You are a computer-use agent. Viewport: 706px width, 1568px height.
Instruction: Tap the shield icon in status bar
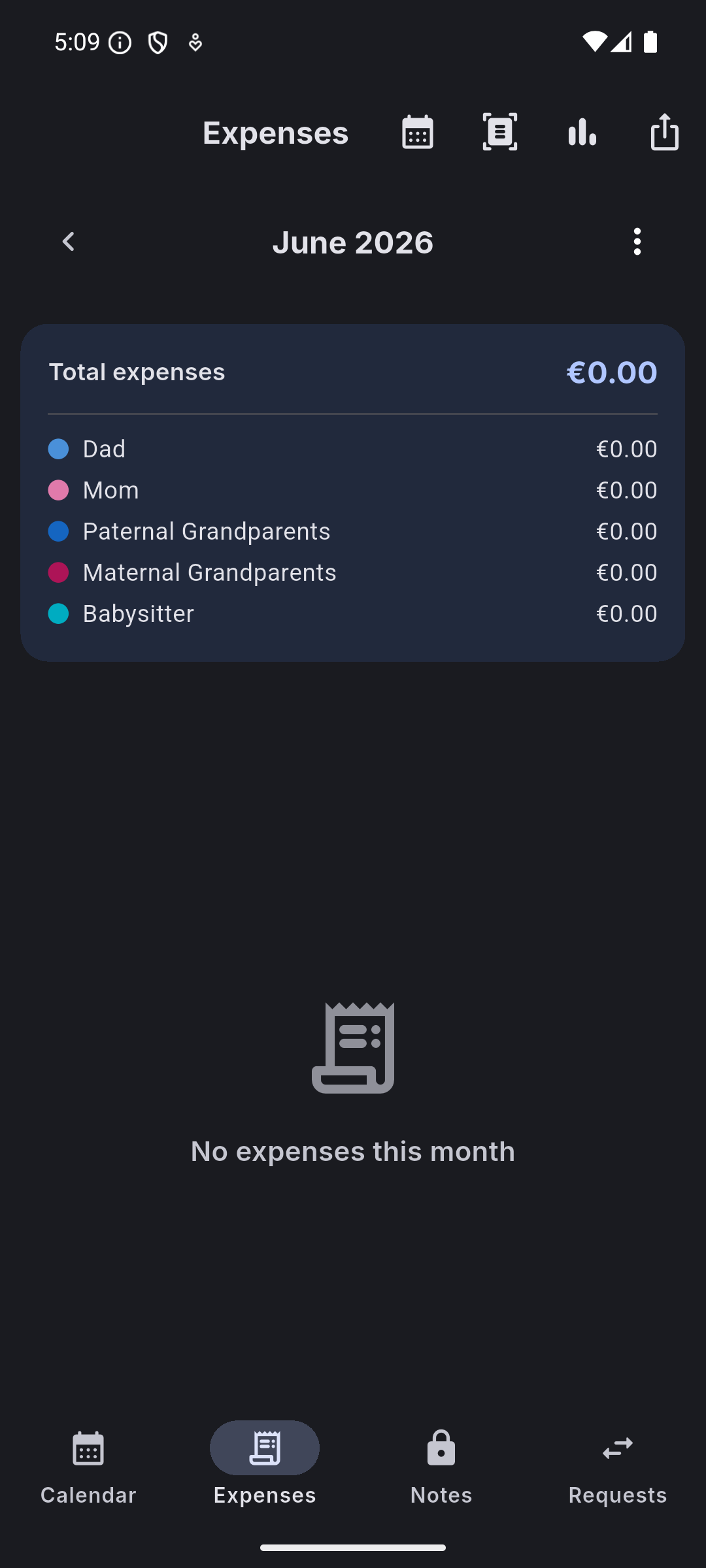(158, 43)
